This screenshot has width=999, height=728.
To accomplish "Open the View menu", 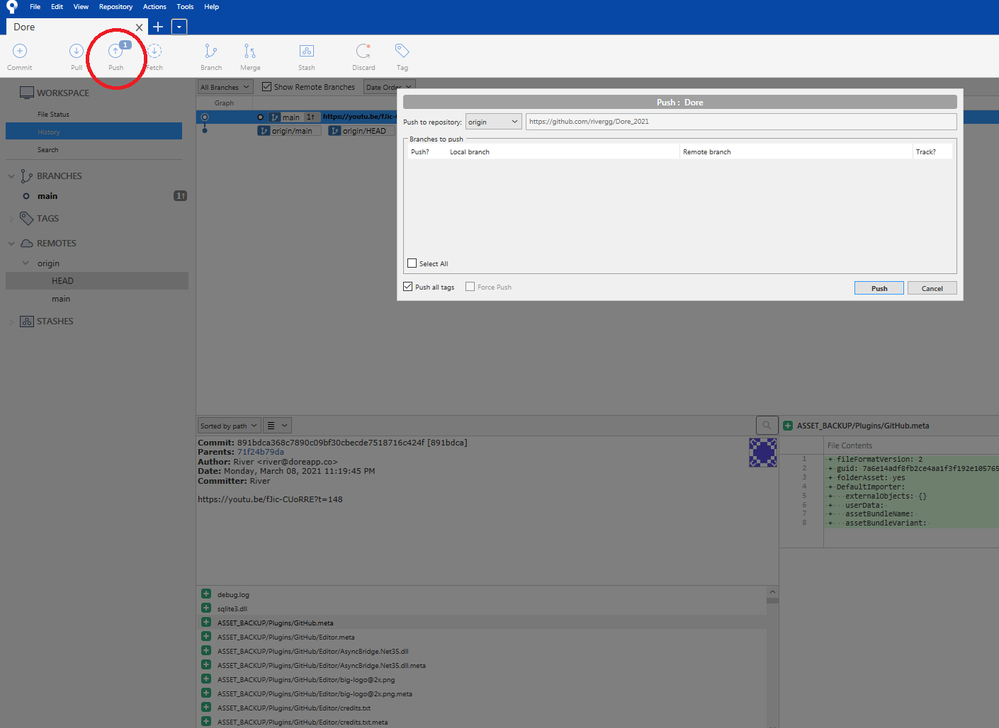I will click(81, 7).
